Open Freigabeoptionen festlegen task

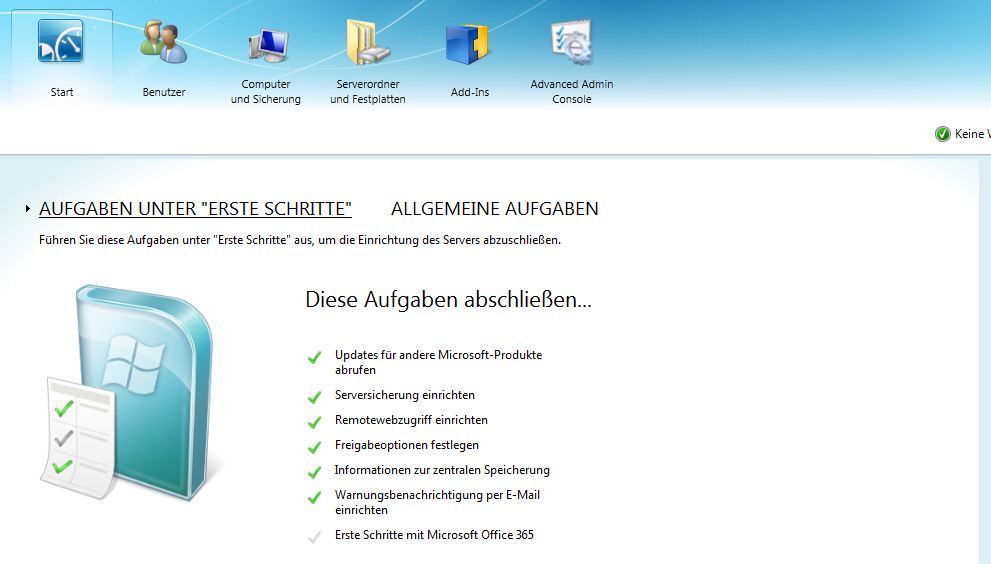point(406,445)
